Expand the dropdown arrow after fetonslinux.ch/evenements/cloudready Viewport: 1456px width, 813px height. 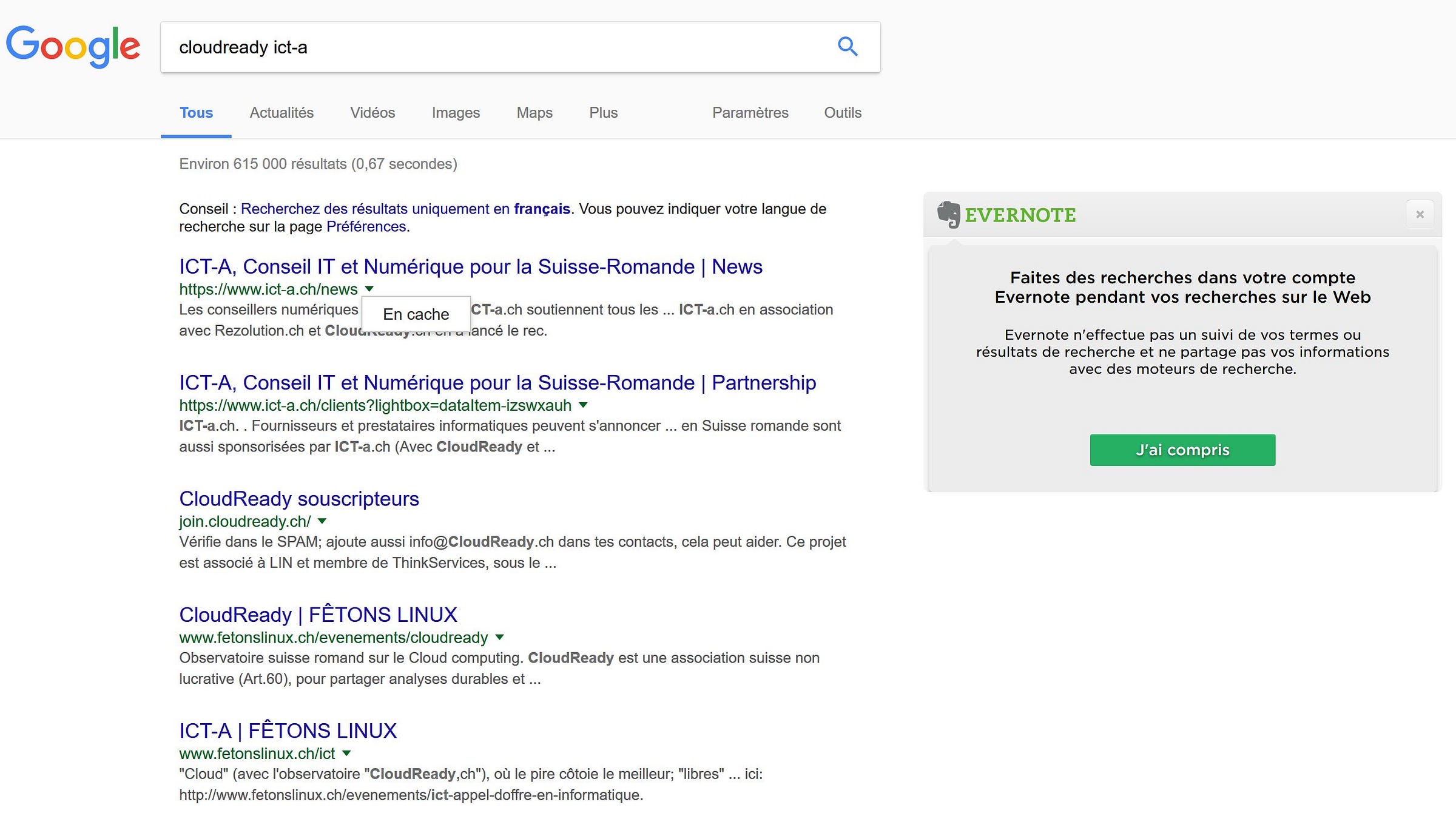click(x=500, y=637)
